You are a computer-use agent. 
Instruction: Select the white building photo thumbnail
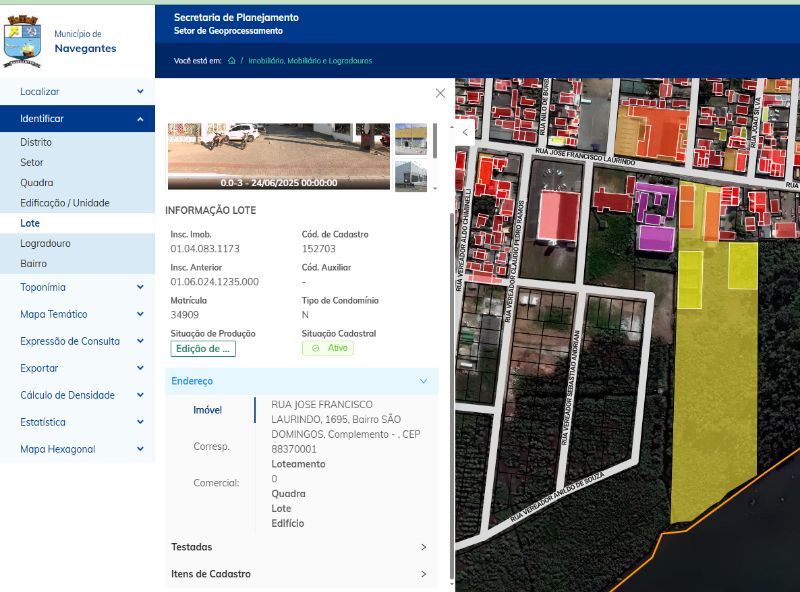tap(411, 176)
